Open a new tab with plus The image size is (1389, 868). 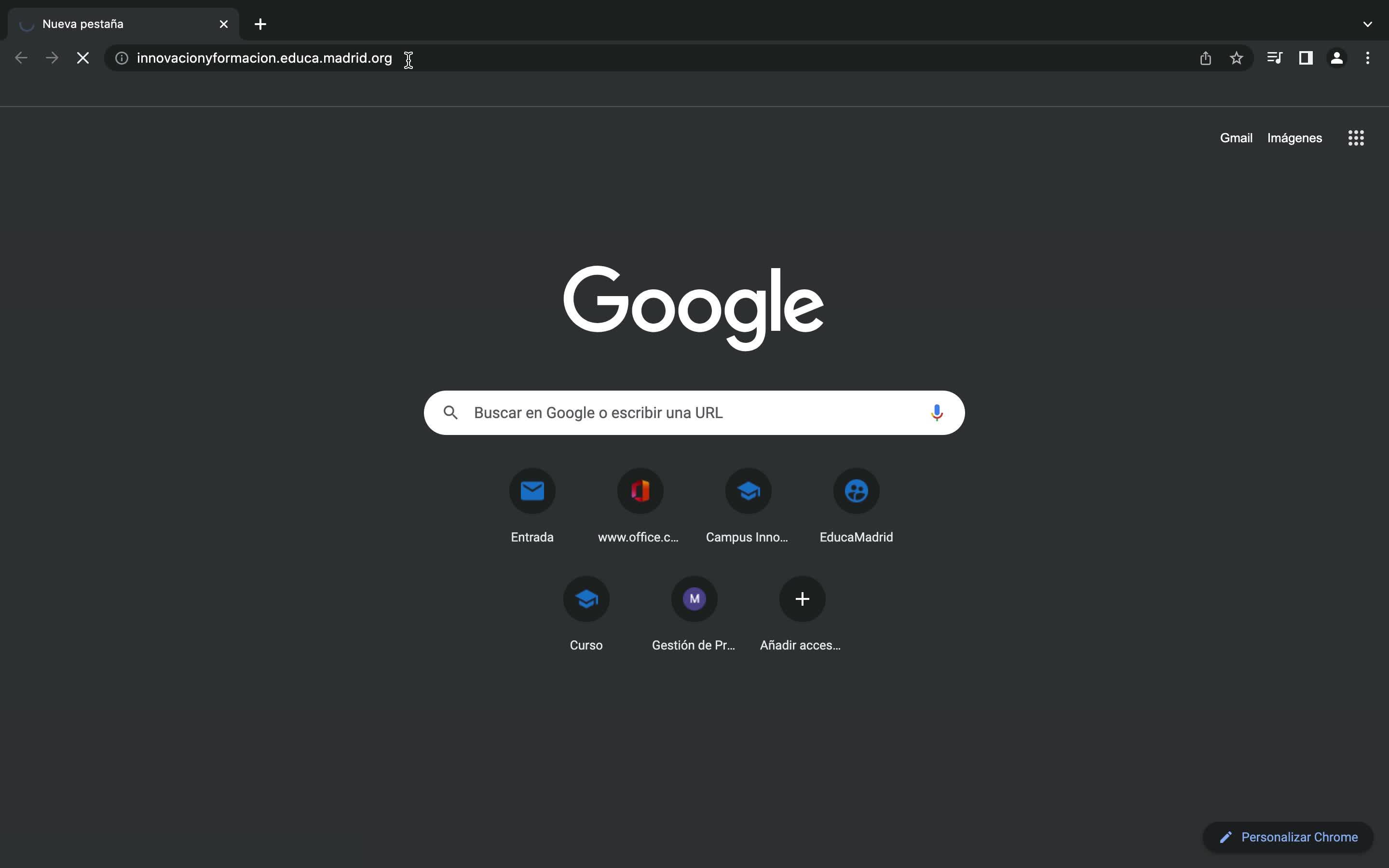(260, 24)
